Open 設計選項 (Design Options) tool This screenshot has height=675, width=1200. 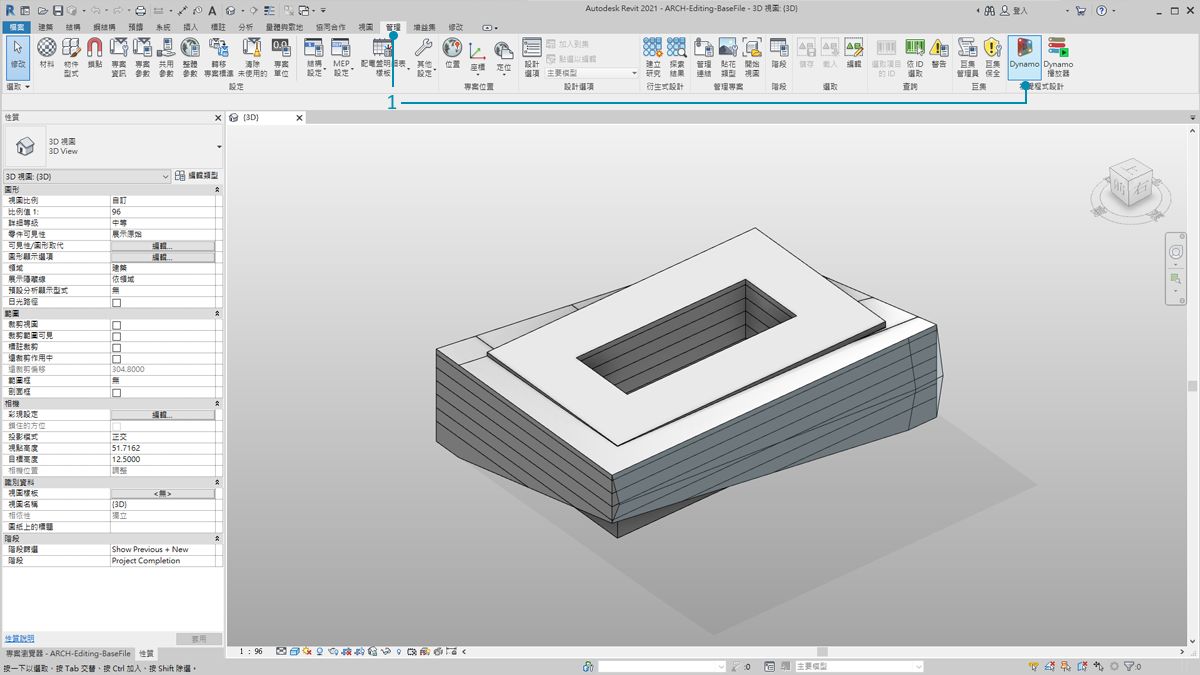click(532, 57)
